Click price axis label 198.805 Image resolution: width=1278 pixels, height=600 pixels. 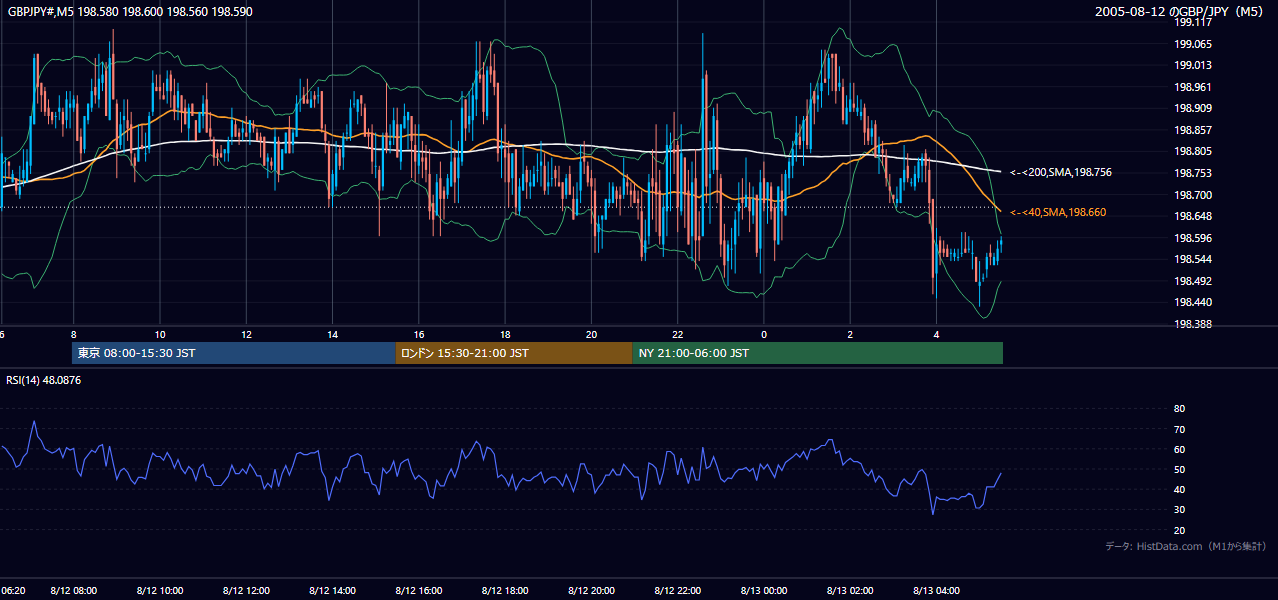1193,151
